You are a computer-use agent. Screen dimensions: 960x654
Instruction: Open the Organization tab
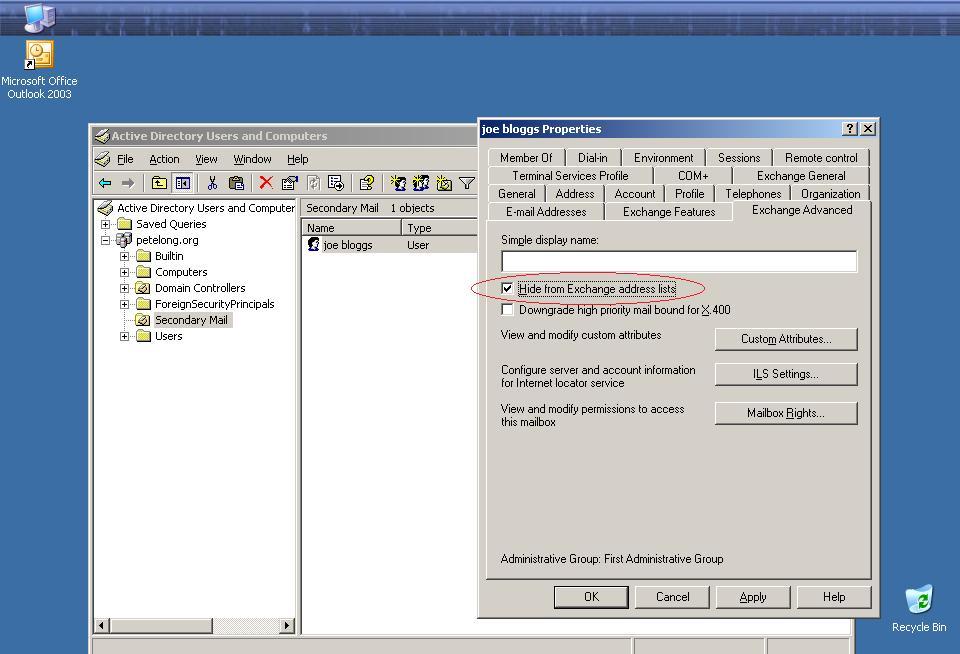coord(830,194)
